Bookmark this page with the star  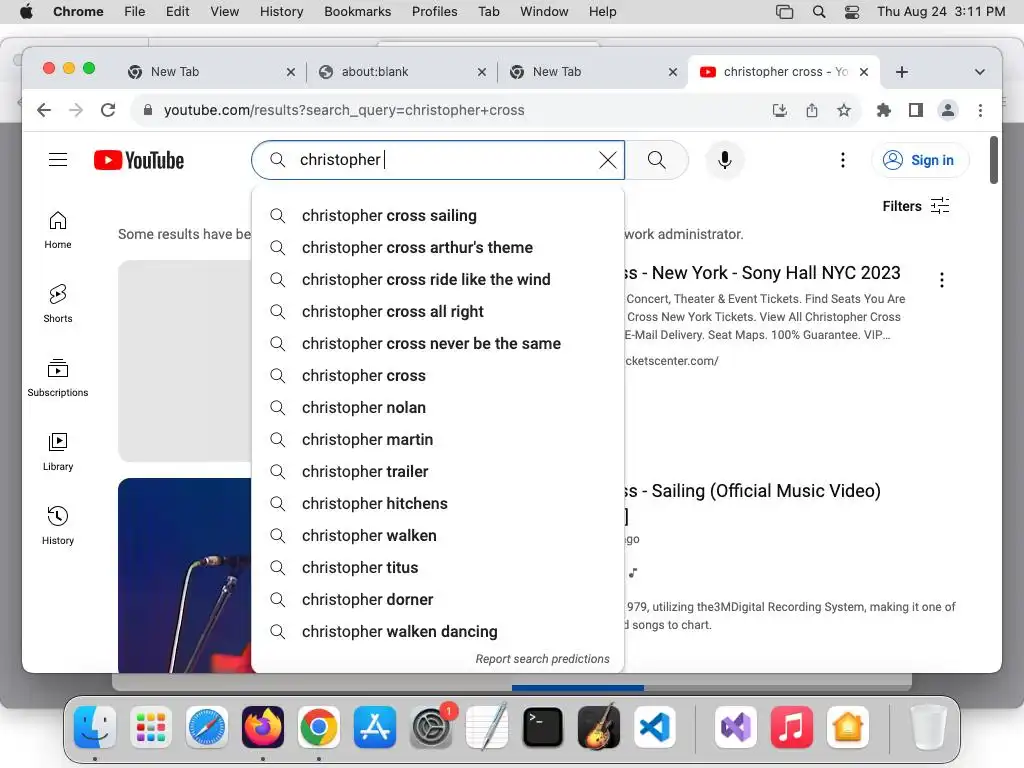pos(844,110)
